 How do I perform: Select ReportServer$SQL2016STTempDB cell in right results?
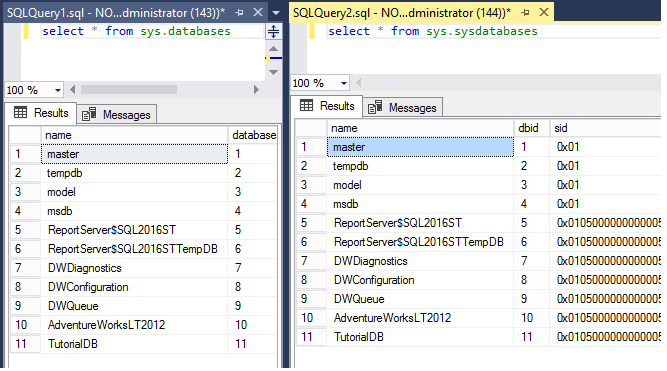click(420, 242)
